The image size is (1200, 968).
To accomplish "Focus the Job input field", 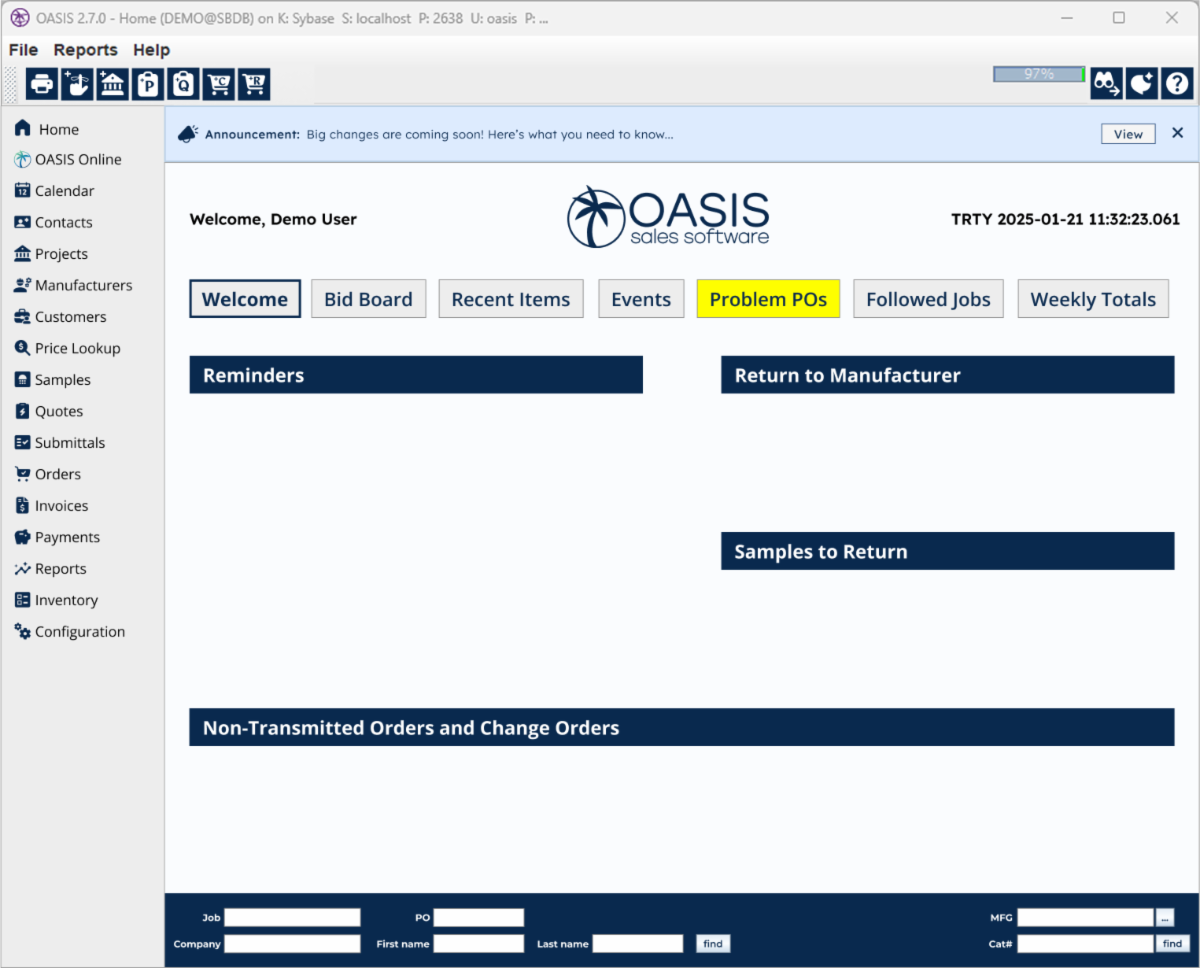I will (x=292, y=918).
